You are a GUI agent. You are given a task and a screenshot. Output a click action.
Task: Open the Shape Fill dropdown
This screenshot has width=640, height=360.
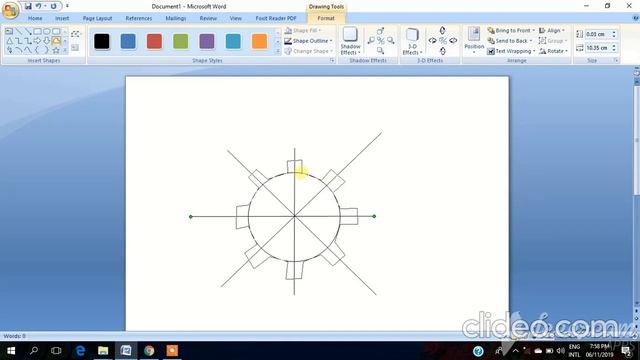(x=303, y=31)
